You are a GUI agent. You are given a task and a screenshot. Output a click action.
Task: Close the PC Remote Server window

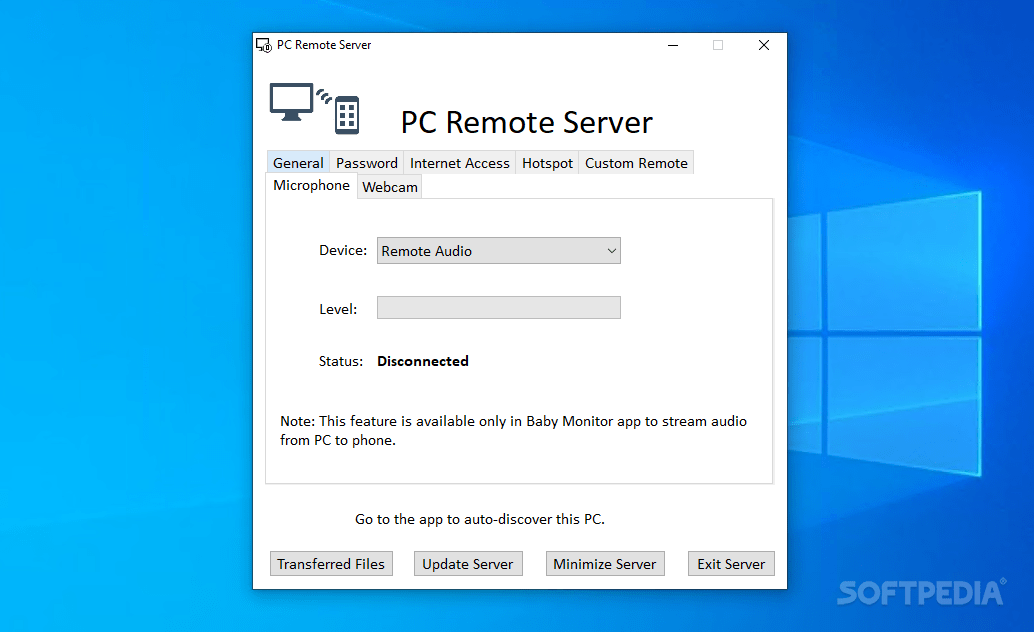click(764, 45)
